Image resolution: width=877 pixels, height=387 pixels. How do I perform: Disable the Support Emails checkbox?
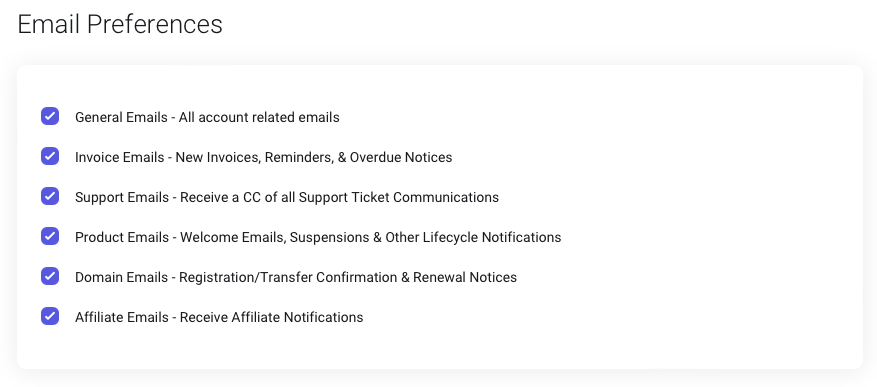click(50, 196)
